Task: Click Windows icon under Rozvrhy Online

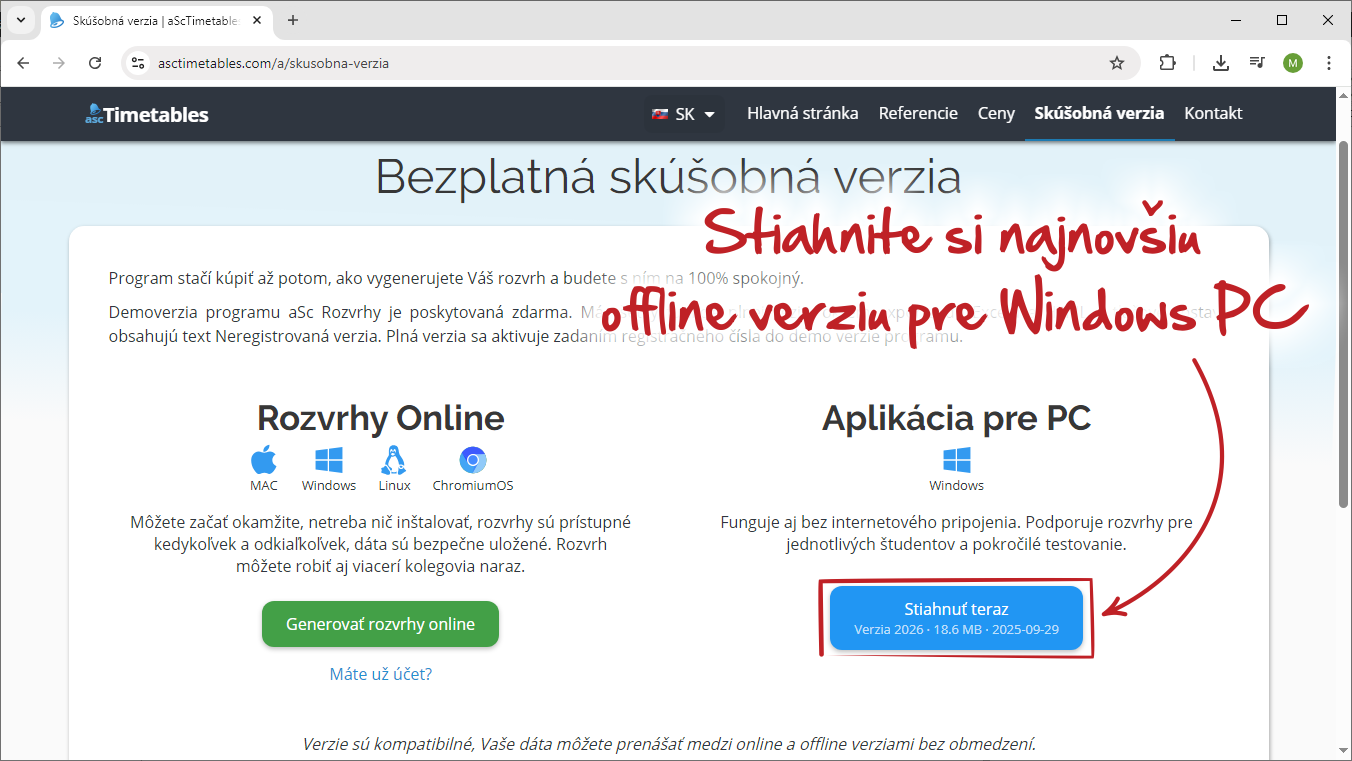Action: tap(329, 460)
